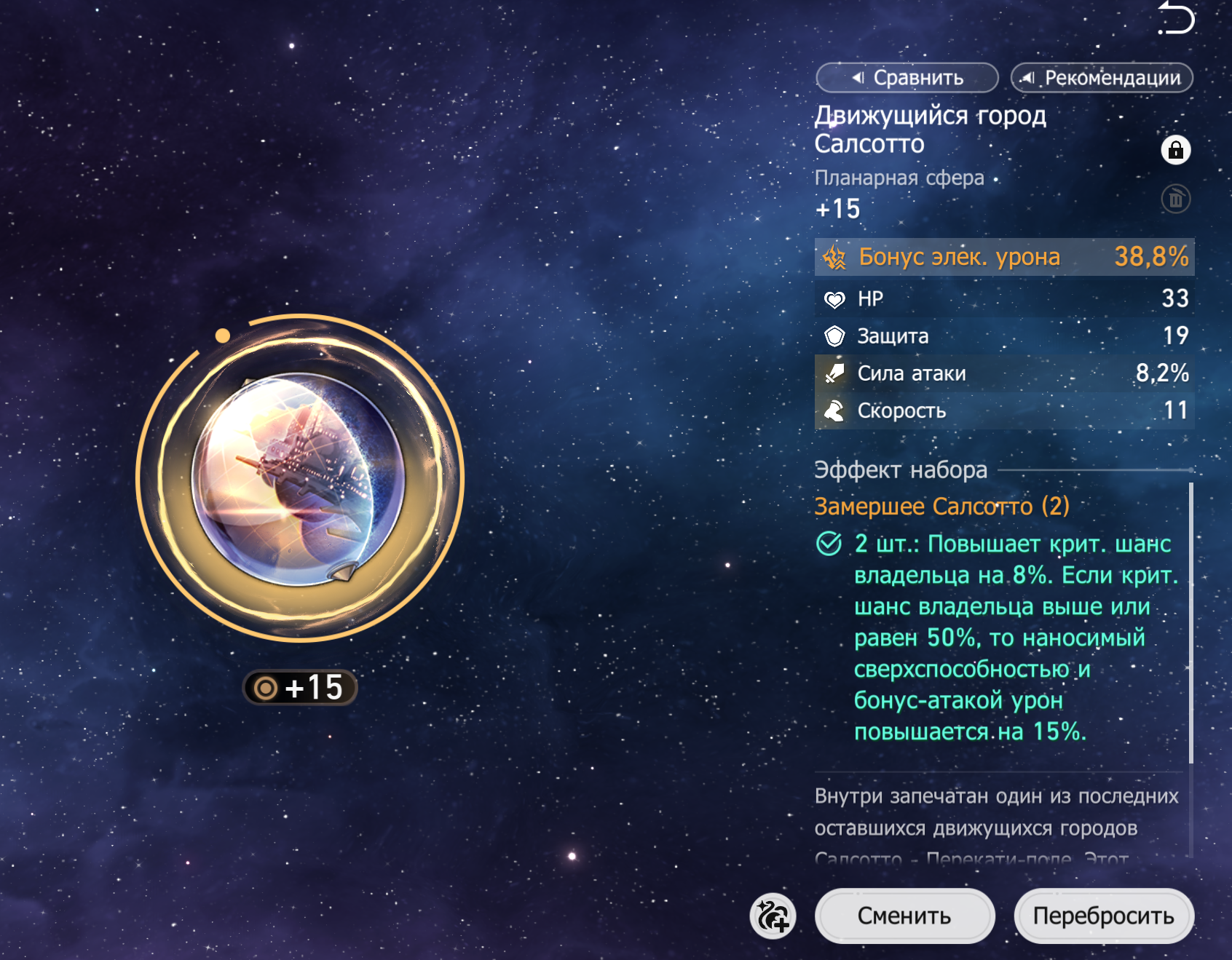The width and height of the screenshot is (1232, 960).
Task: Toggle the lock icon on the relic
Action: coord(1175,150)
